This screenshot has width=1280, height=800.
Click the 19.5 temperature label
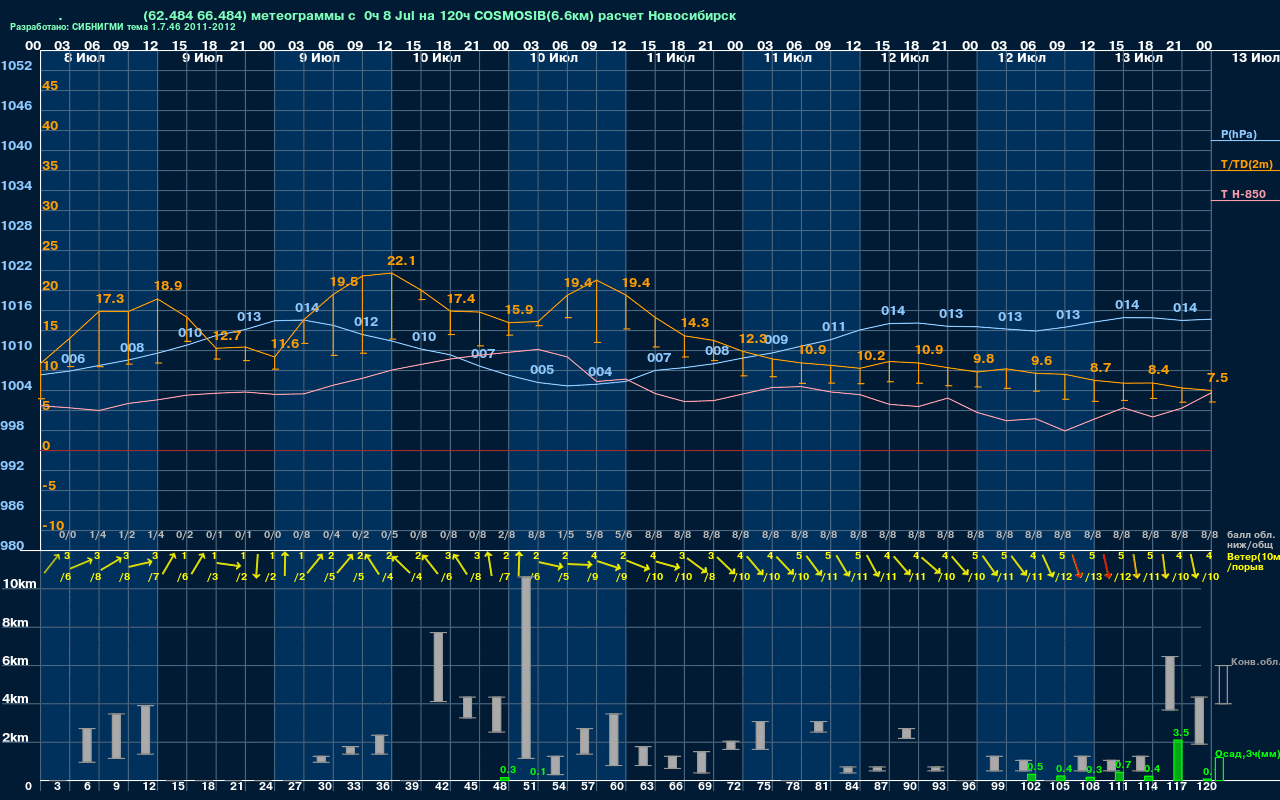pyautogui.click(x=344, y=282)
